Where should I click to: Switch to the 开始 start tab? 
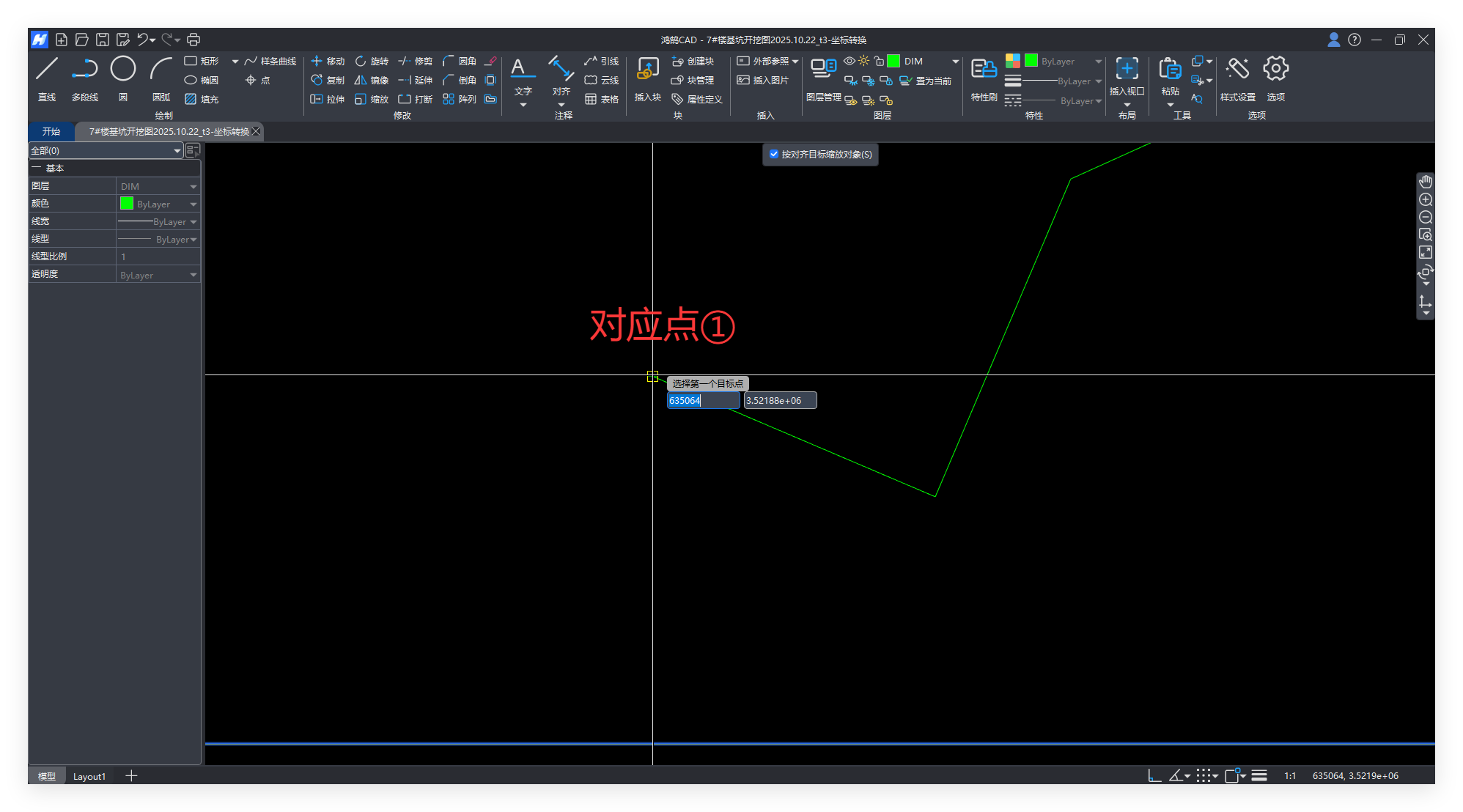click(x=51, y=132)
